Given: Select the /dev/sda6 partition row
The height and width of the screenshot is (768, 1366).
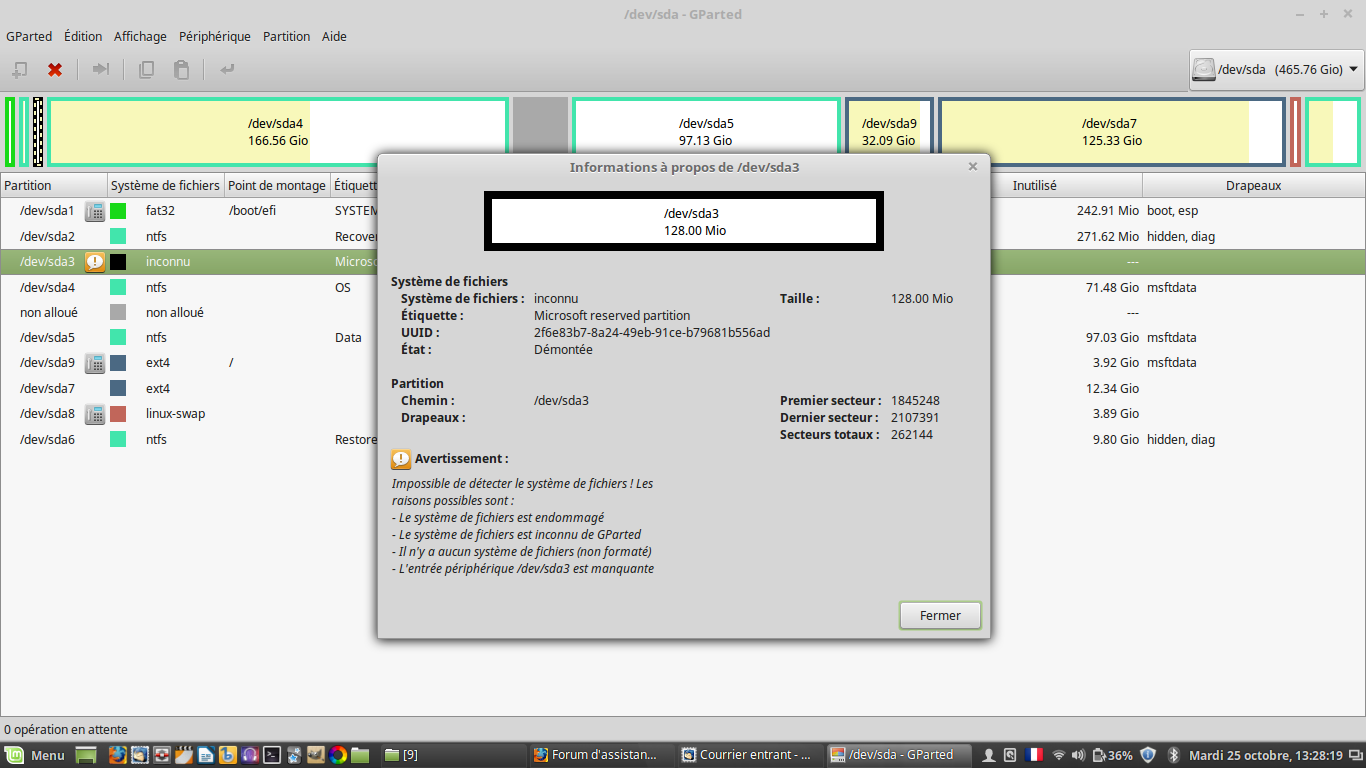Looking at the screenshot, I should click(x=683, y=439).
